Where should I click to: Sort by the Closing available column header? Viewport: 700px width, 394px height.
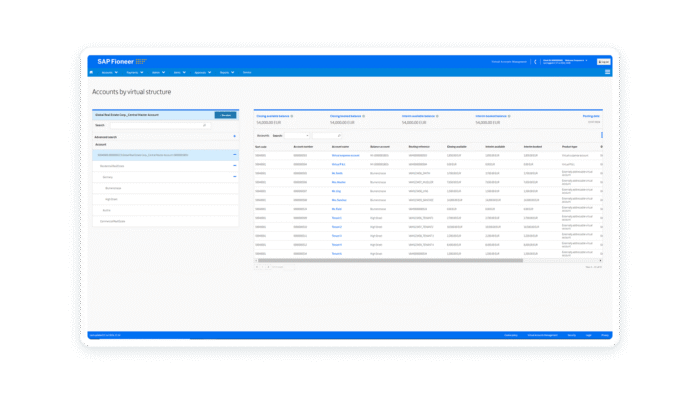click(x=456, y=147)
